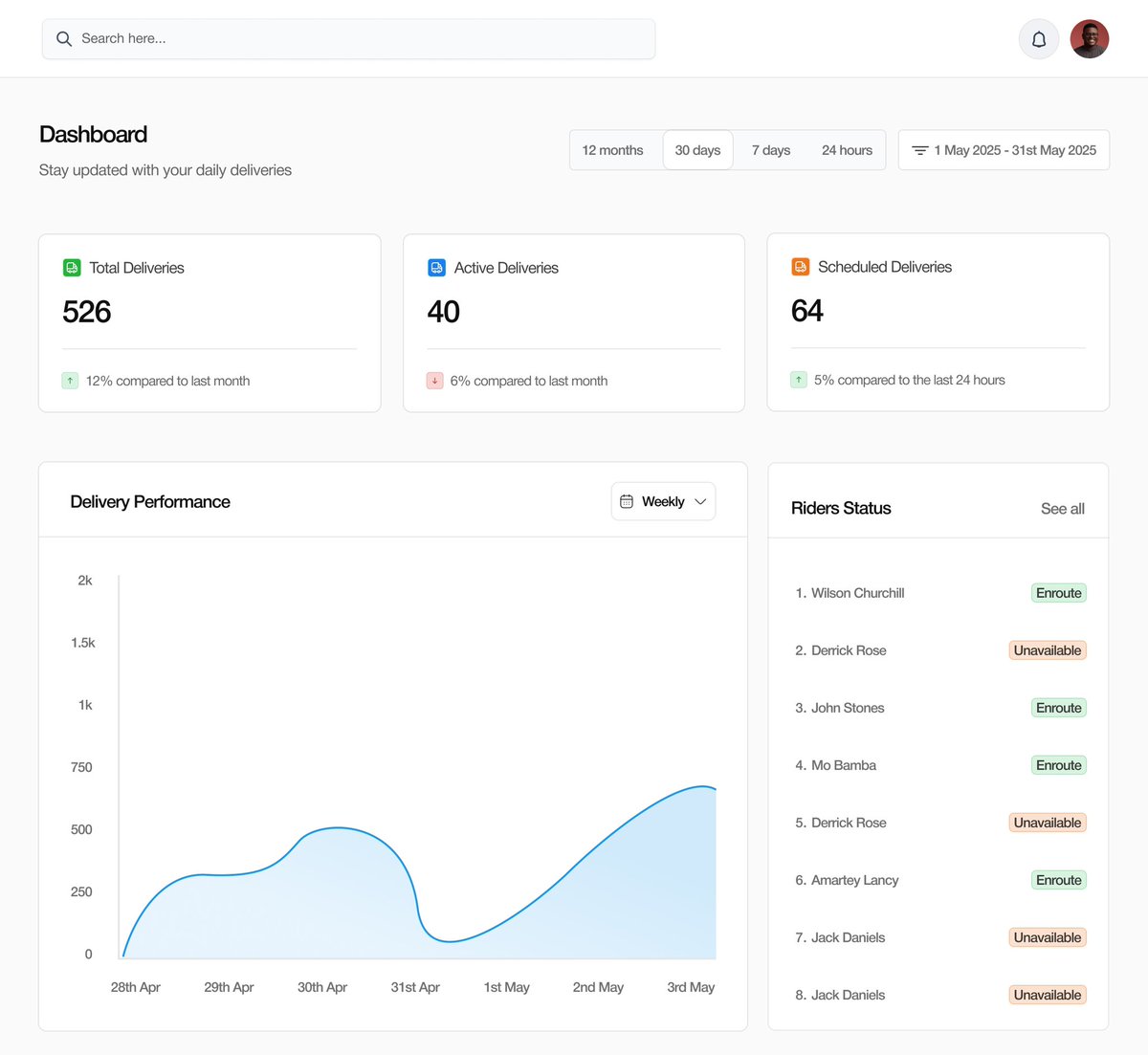Click the filter lines icon in date range button
1148x1055 pixels.
click(x=919, y=150)
